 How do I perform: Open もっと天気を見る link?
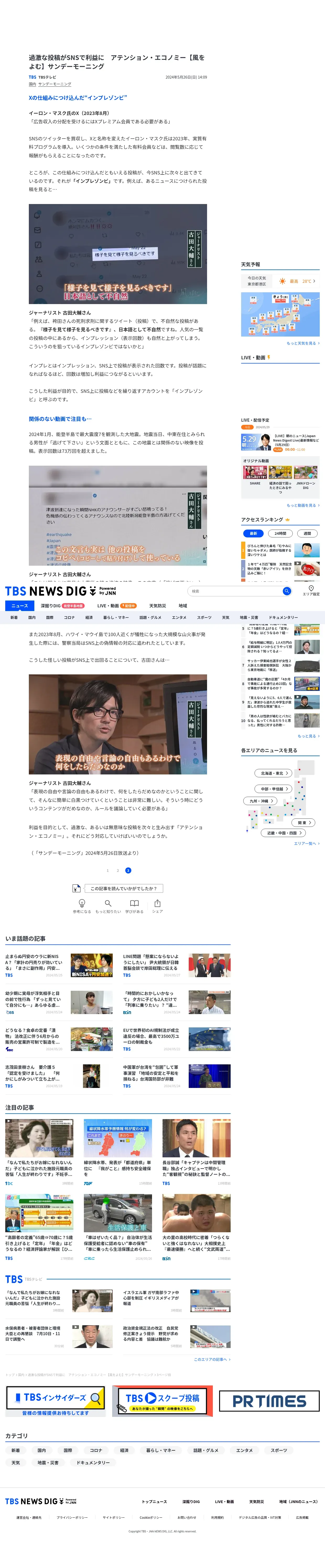coord(303,343)
